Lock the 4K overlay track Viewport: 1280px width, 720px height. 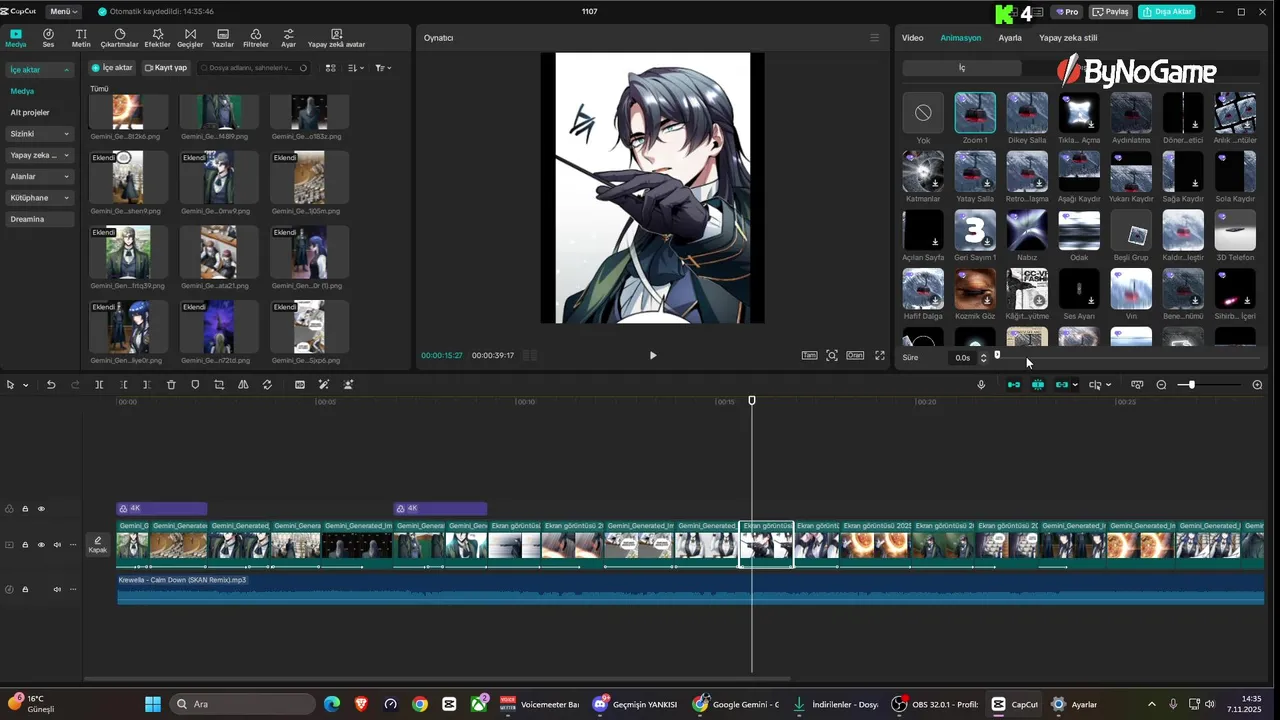[x=25, y=509]
